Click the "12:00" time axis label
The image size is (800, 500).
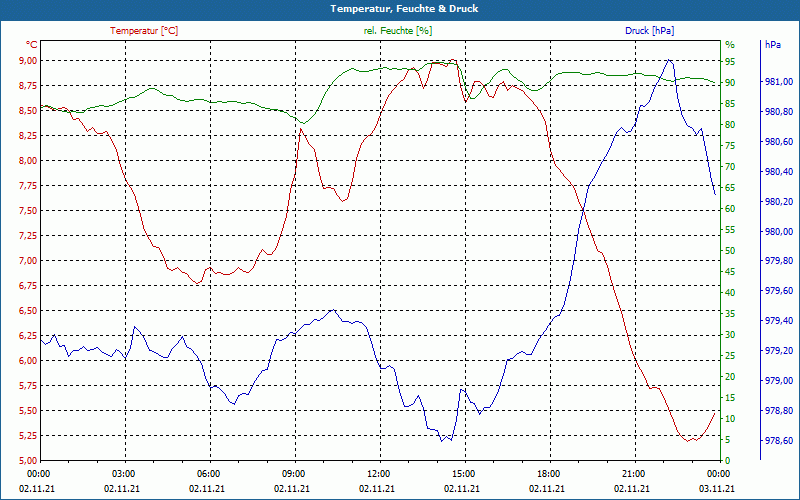tap(378, 474)
